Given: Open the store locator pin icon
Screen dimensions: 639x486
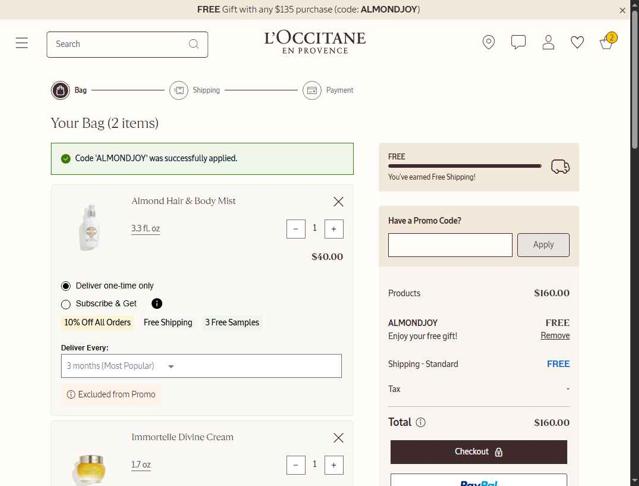Looking at the screenshot, I should tap(489, 42).
